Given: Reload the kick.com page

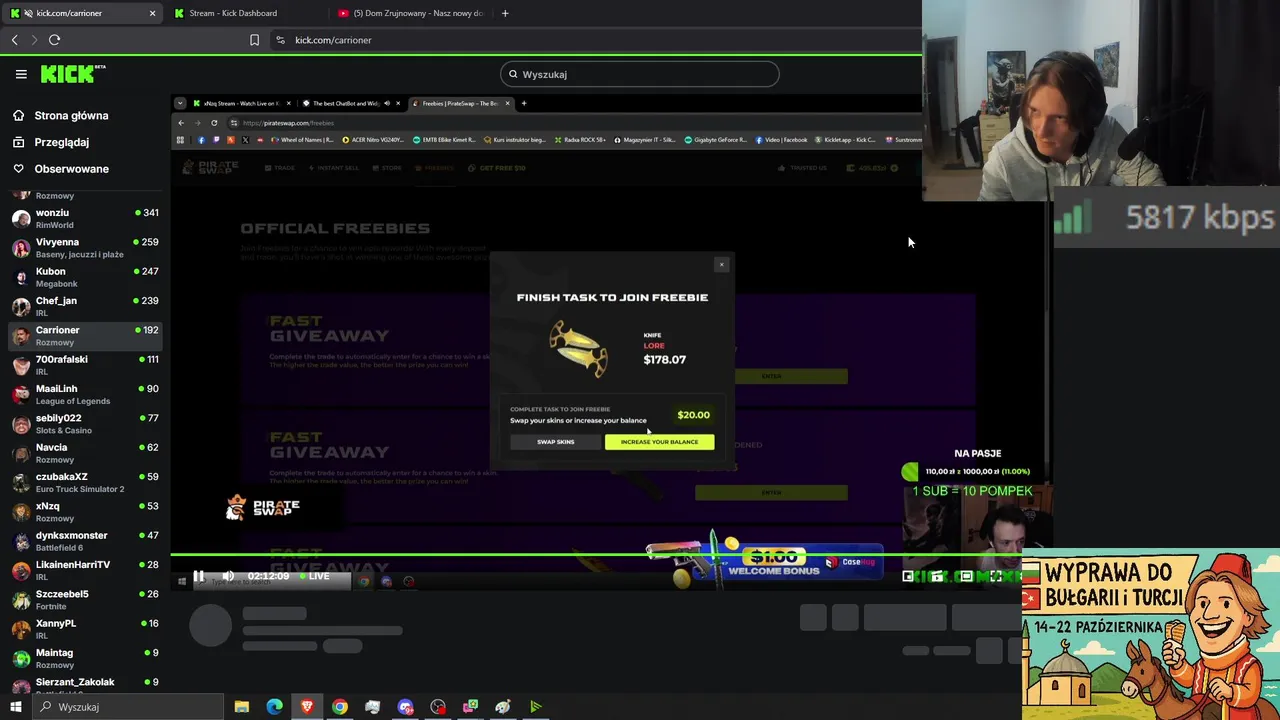Looking at the screenshot, I should tap(54, 40).
